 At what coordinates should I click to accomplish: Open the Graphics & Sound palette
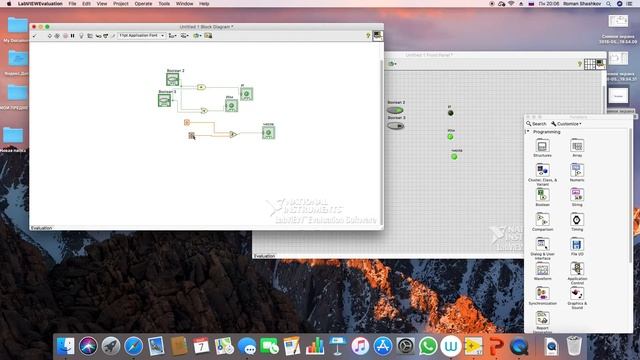577,293
